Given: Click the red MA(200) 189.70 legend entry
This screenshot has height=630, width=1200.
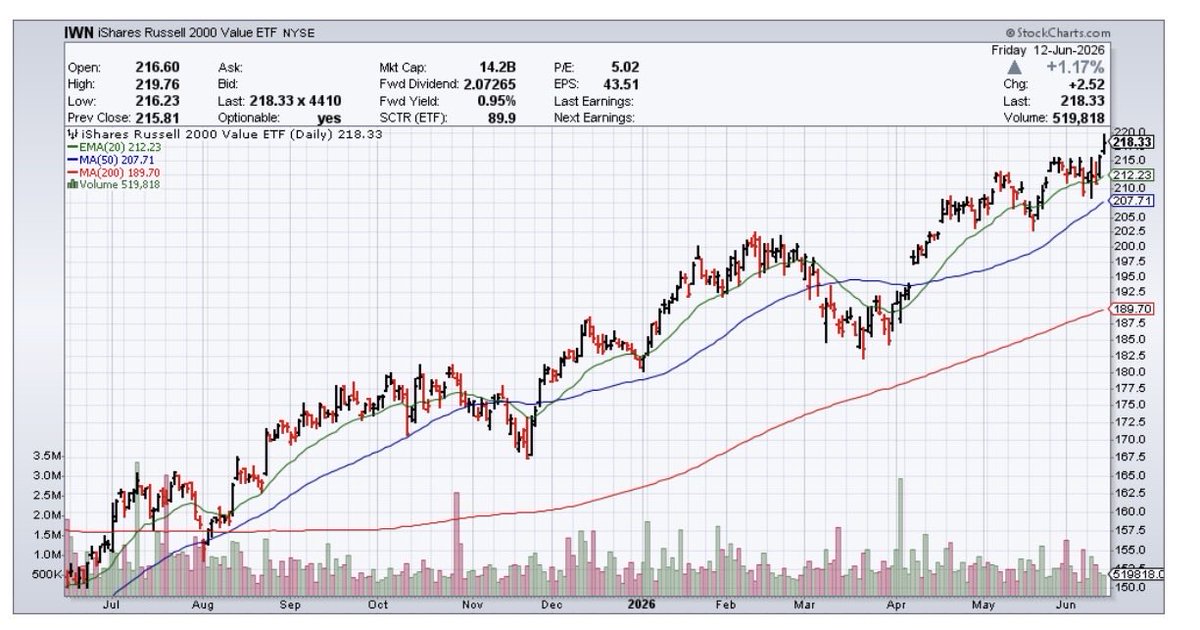Looking at the screenshot, I should point(112,171).
